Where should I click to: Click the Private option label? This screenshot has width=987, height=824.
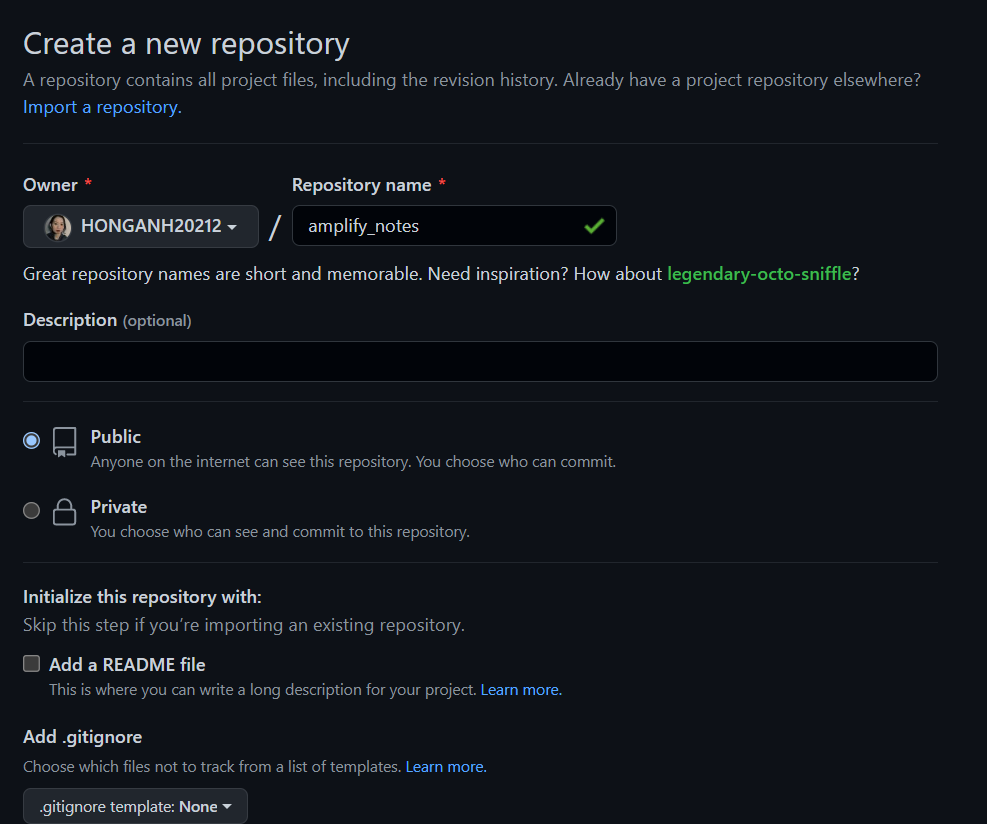[x=119, y=507]
